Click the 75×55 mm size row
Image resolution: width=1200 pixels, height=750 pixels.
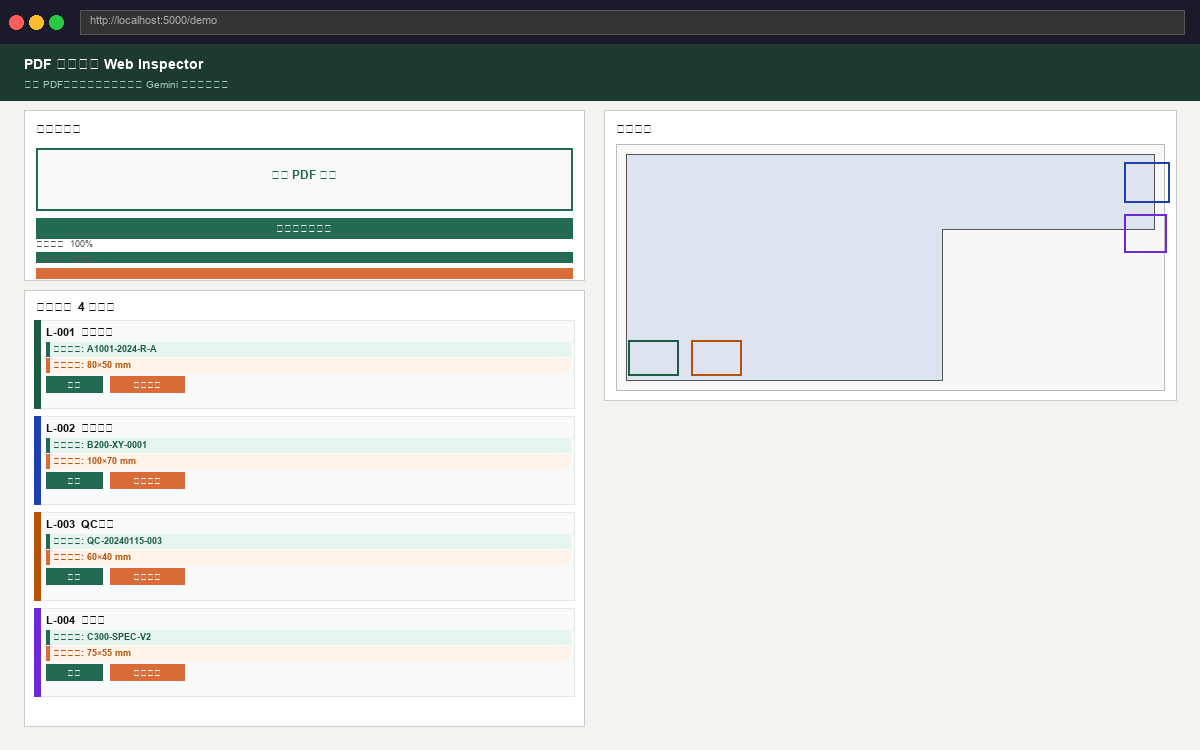pyautogui.click(x=308, y=653)
